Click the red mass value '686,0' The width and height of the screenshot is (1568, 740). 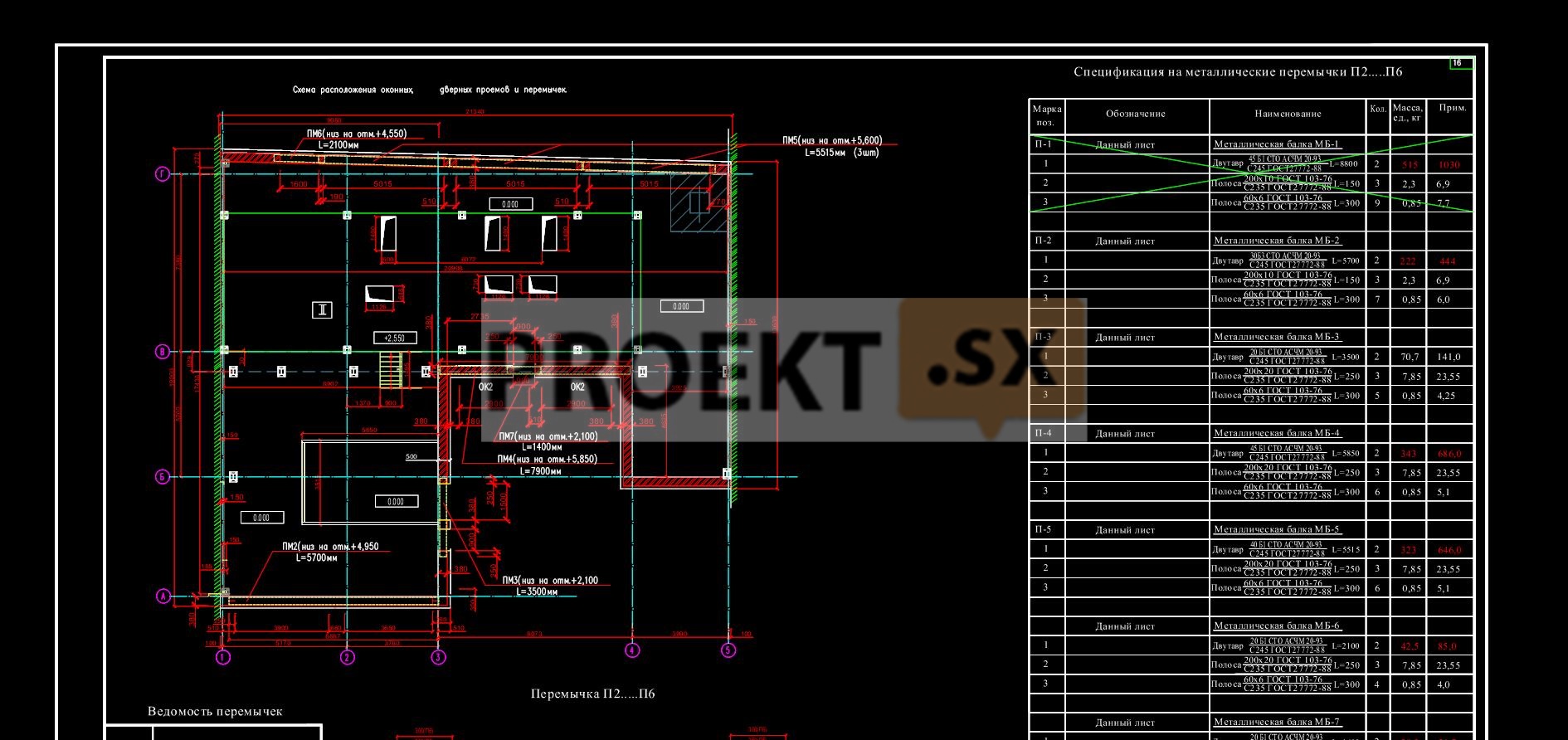tap(1449, 454)
